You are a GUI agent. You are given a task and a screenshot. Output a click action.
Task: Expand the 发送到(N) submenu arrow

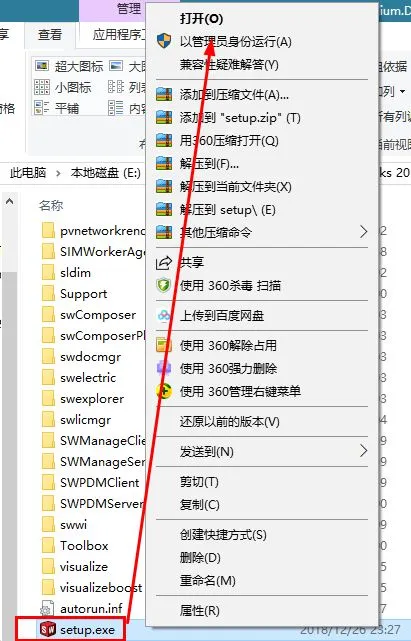tap(363, 451)
